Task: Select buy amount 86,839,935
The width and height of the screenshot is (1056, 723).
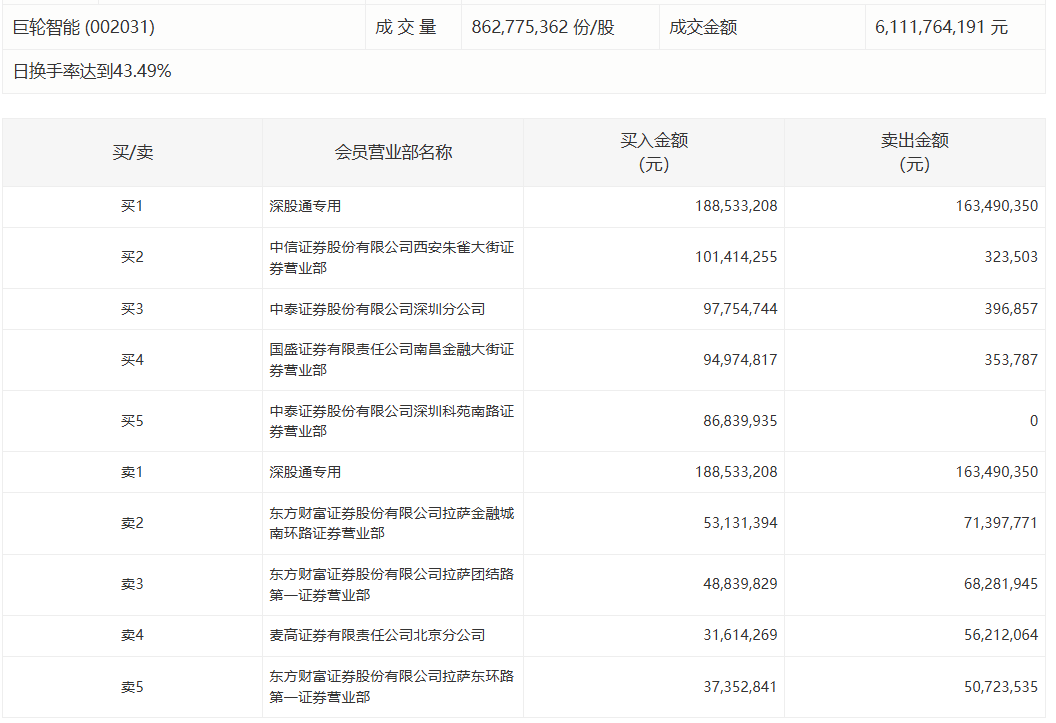Action: pos(740,421)
